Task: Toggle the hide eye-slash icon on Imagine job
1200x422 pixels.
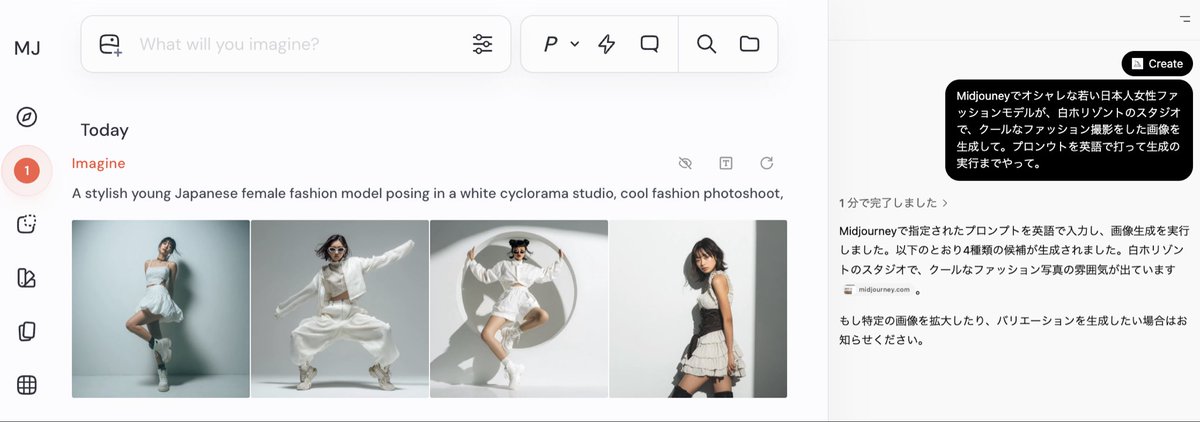Action: [685, 163]
